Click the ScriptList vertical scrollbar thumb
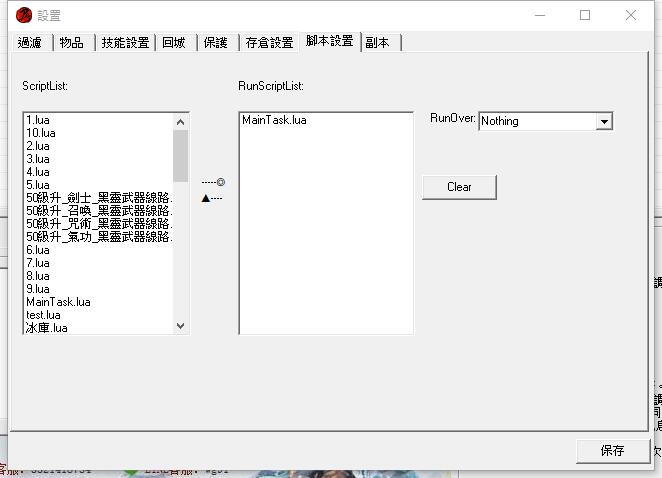 180,155
